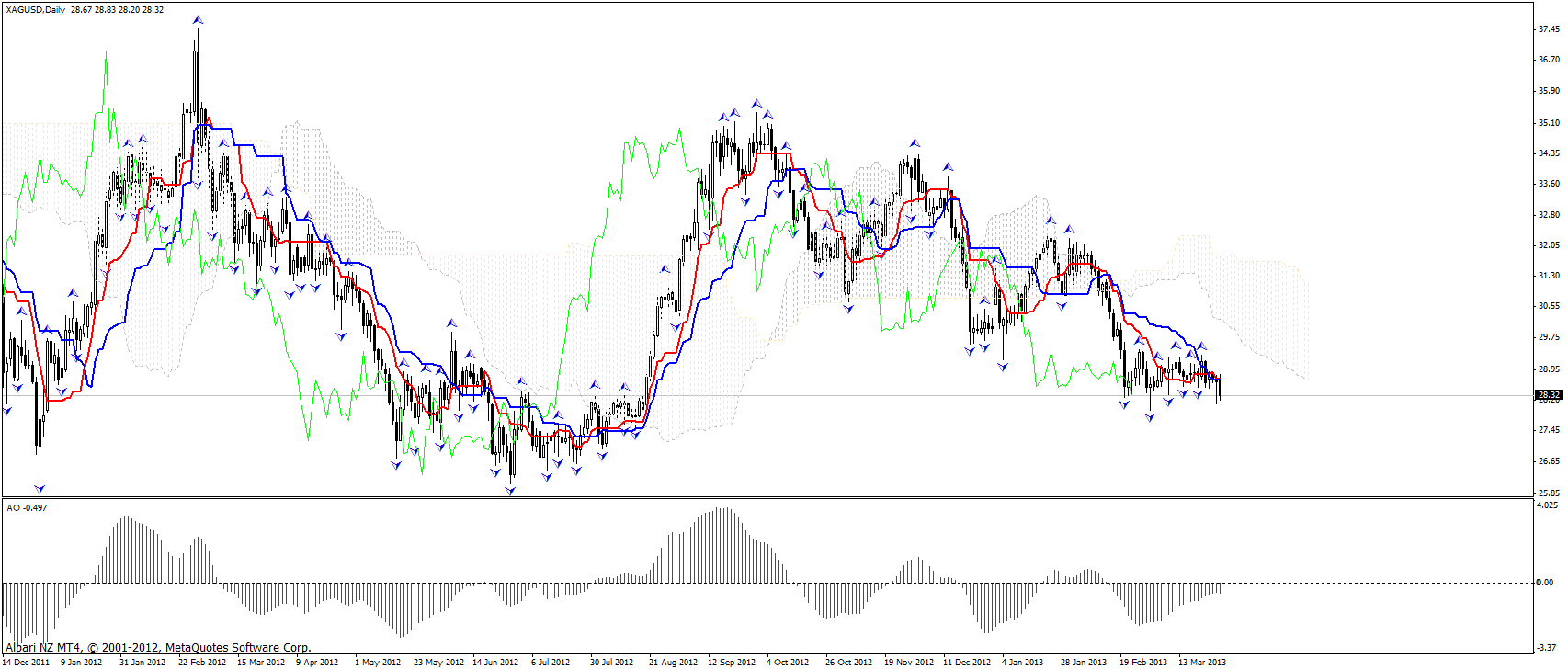1568x669 pixels.
Task: Click the Alpari NZ MT4 MetaQuotes copyright text
Action: click(158, 648)
